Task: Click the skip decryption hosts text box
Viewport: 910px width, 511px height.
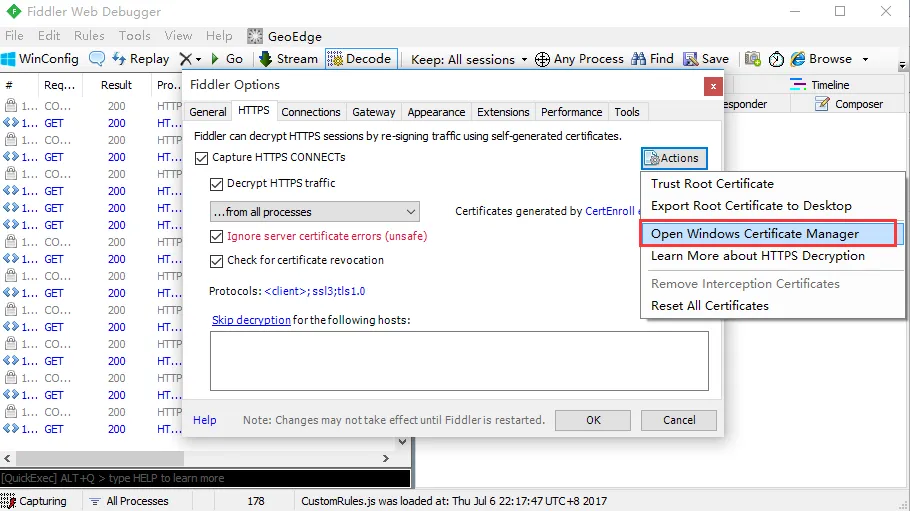Action: tap(459, 361)
